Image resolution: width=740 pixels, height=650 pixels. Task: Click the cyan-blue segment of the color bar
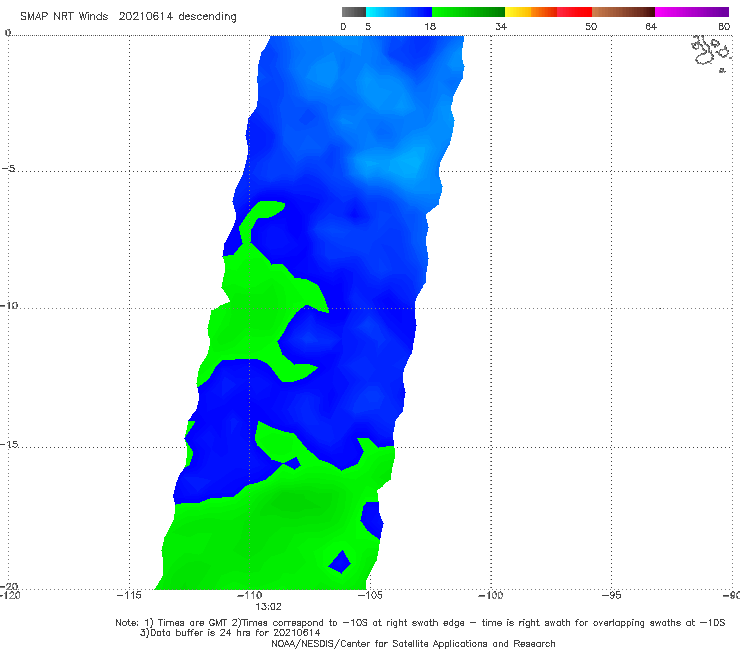point(399,12)
